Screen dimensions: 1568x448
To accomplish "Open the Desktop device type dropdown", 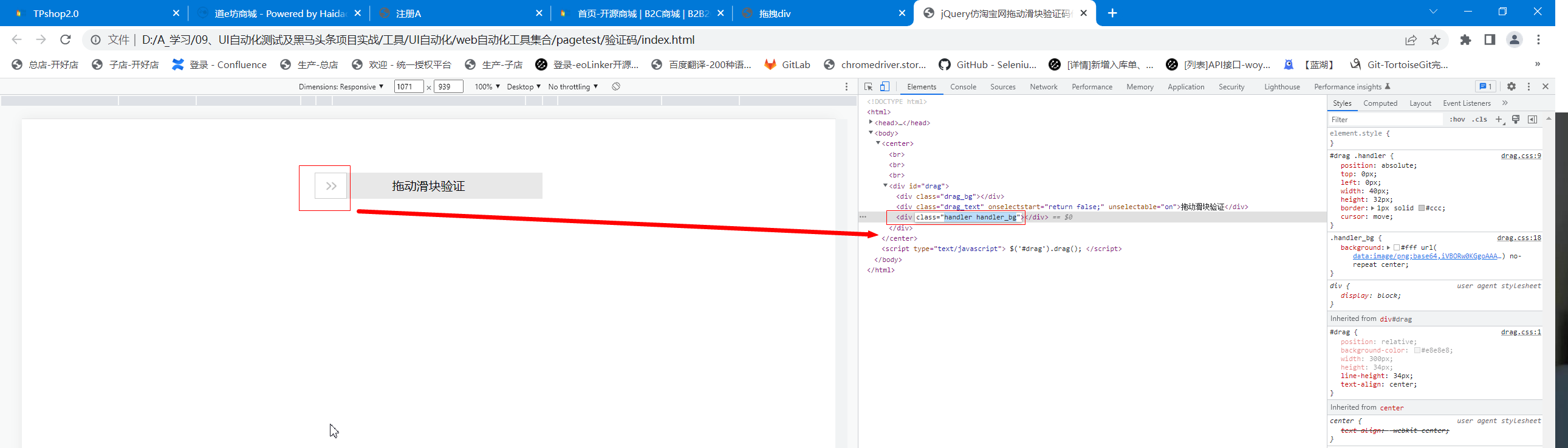I will pos(524,86).
